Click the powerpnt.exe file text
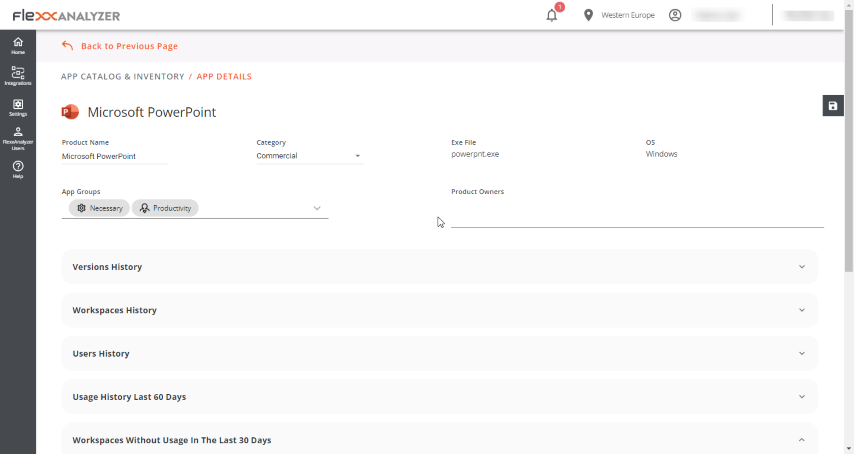Viewport: 854px width, 454px height. [475, 154]
